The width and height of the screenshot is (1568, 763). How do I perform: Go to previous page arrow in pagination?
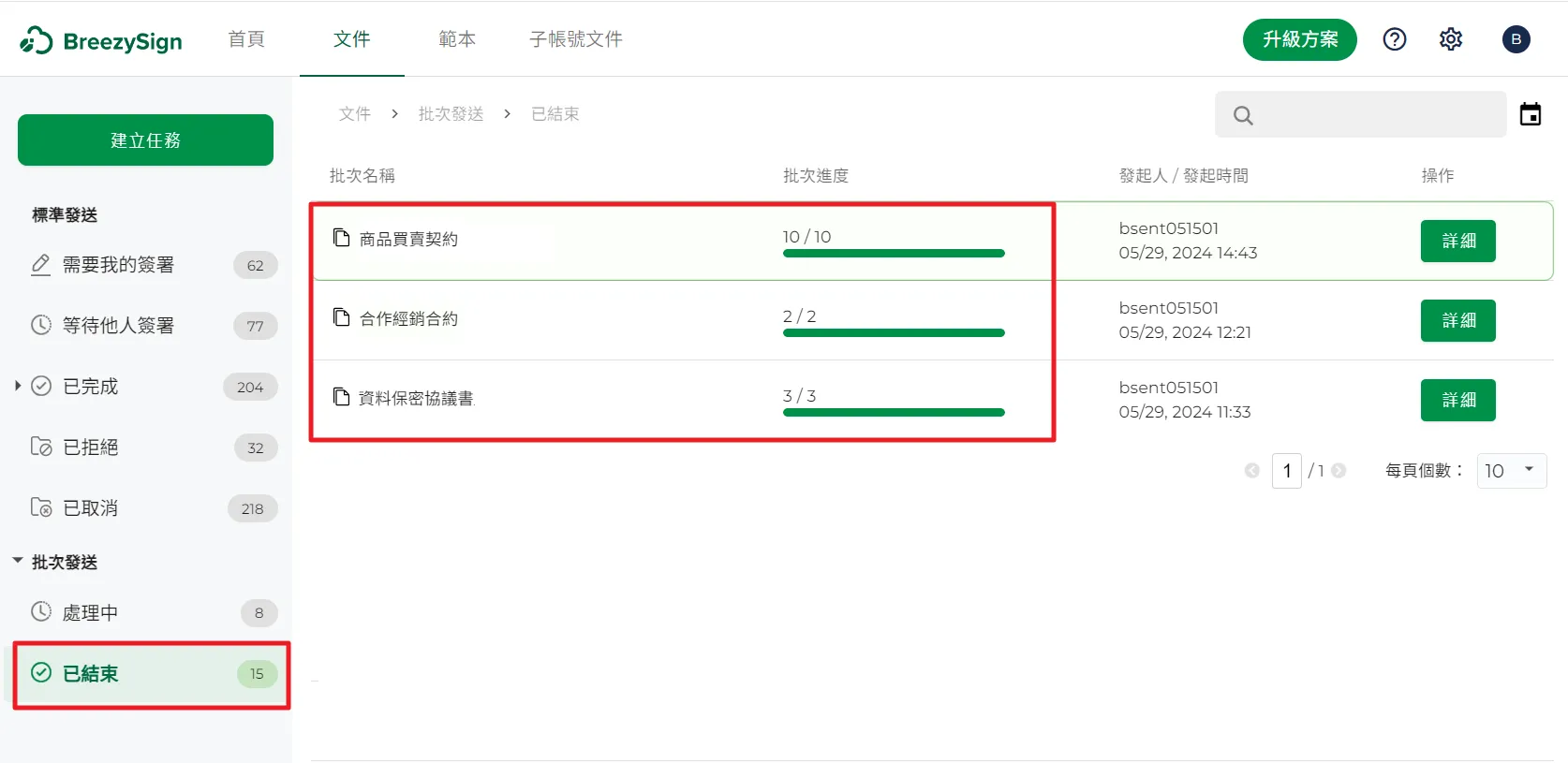(x=1251, y=471)
